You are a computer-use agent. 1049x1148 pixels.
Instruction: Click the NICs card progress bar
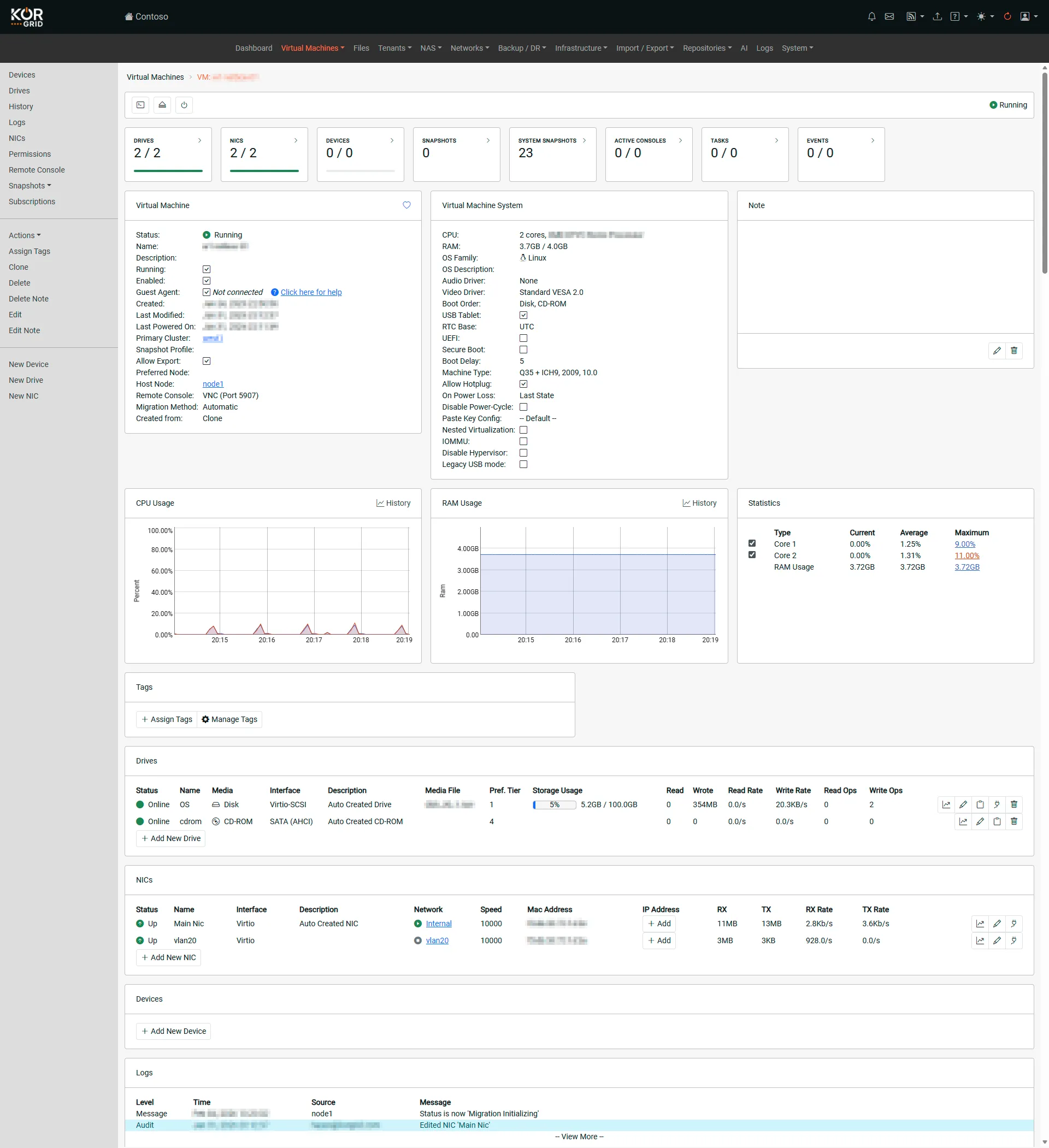tap(264, 170)
